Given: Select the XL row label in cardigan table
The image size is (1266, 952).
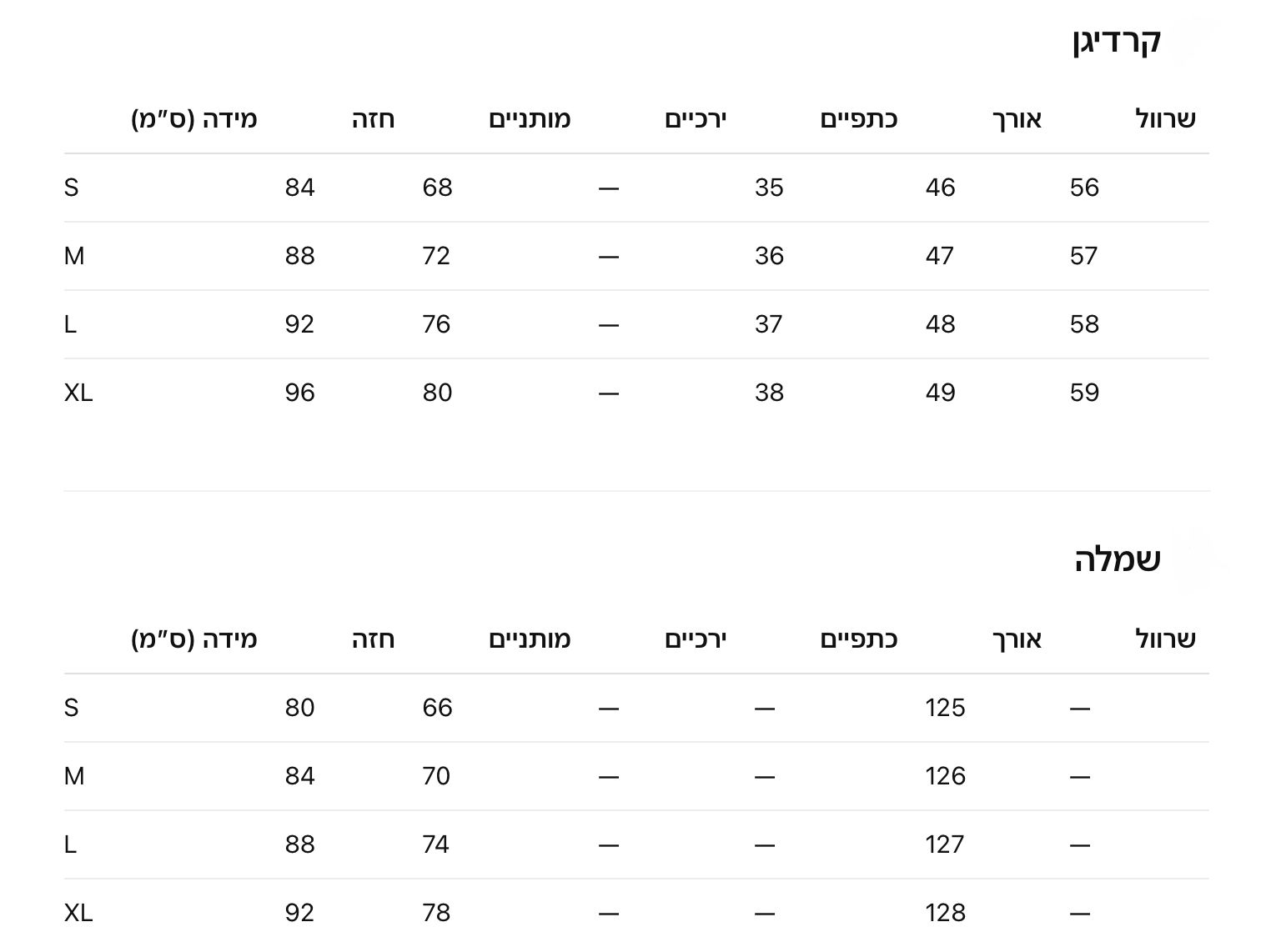Looking at the screenshot, I should [x=78, y=393].
